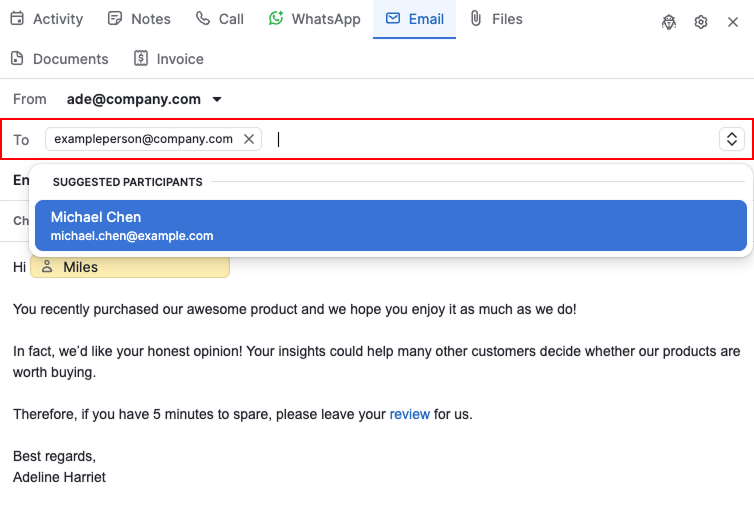Image resolution: width=754 pixels, height=520 pixels.
Task: Open the WhatsApp tab icon
Action: (x=276, y=18)
